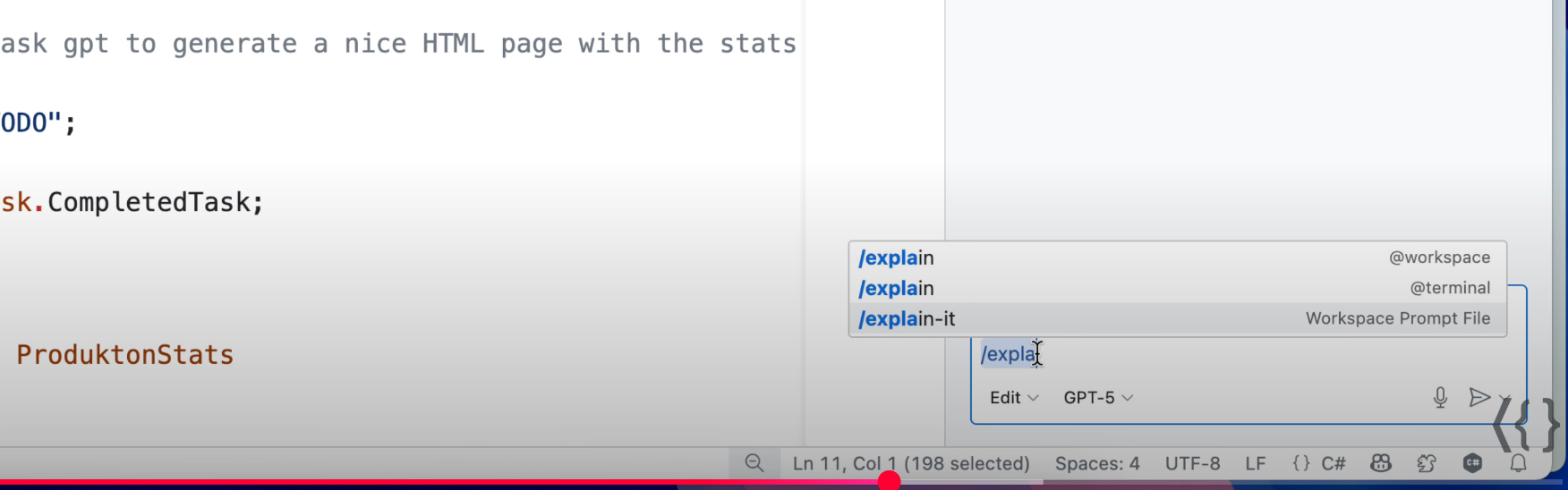Click the squirrel-shaped status bar icon
Viewport: 1568px width, 490px height.
click(x=1427, y=463)
